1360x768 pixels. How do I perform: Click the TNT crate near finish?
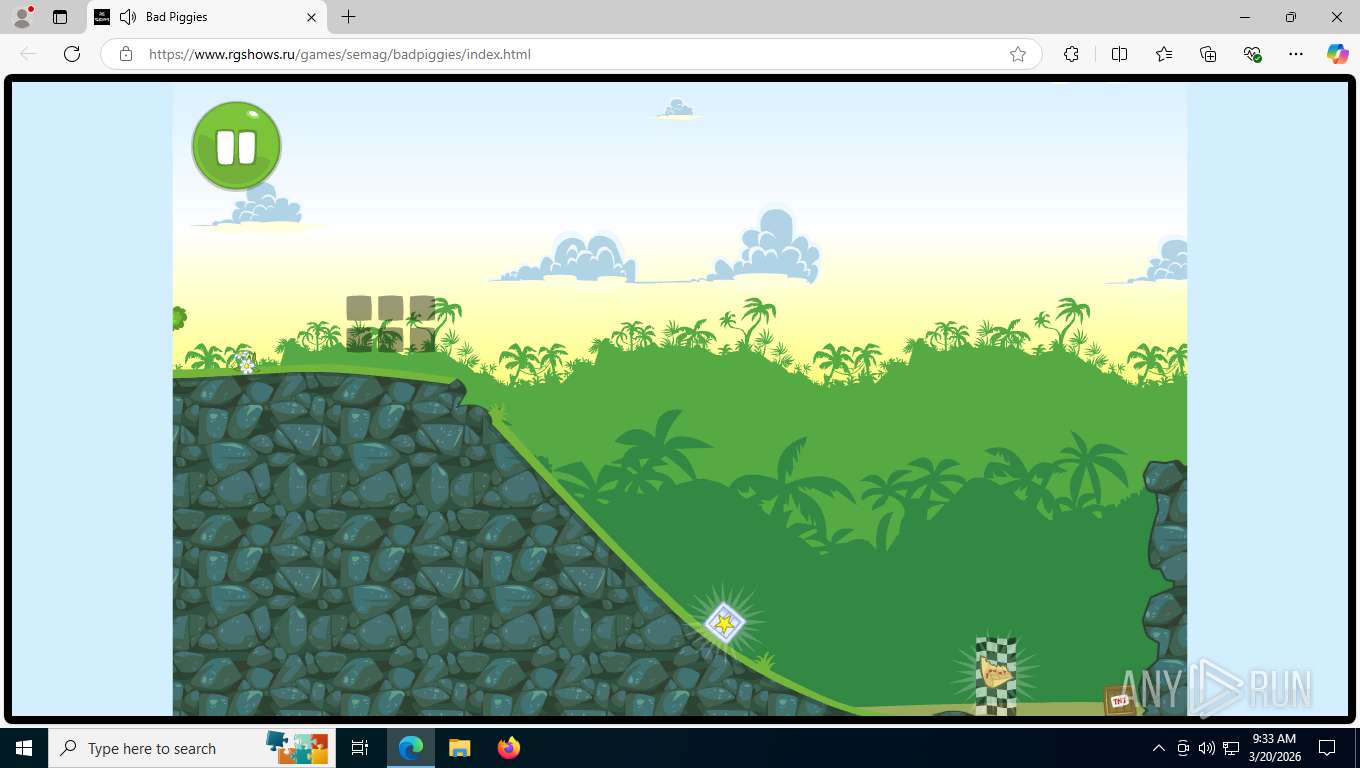coord(1119,700)
